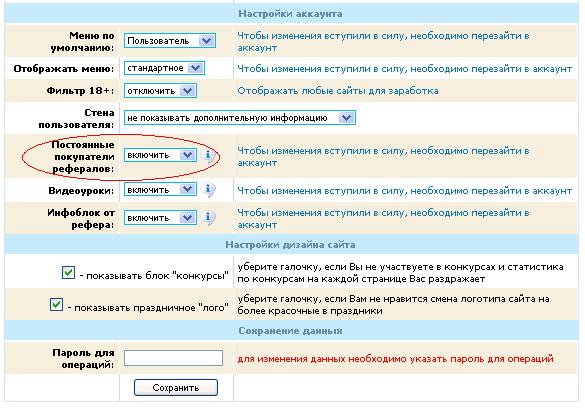Untick the показывать блок "конкурсы" checkbox
Viewport: 585px width, 412px height.
coord(68,273)
